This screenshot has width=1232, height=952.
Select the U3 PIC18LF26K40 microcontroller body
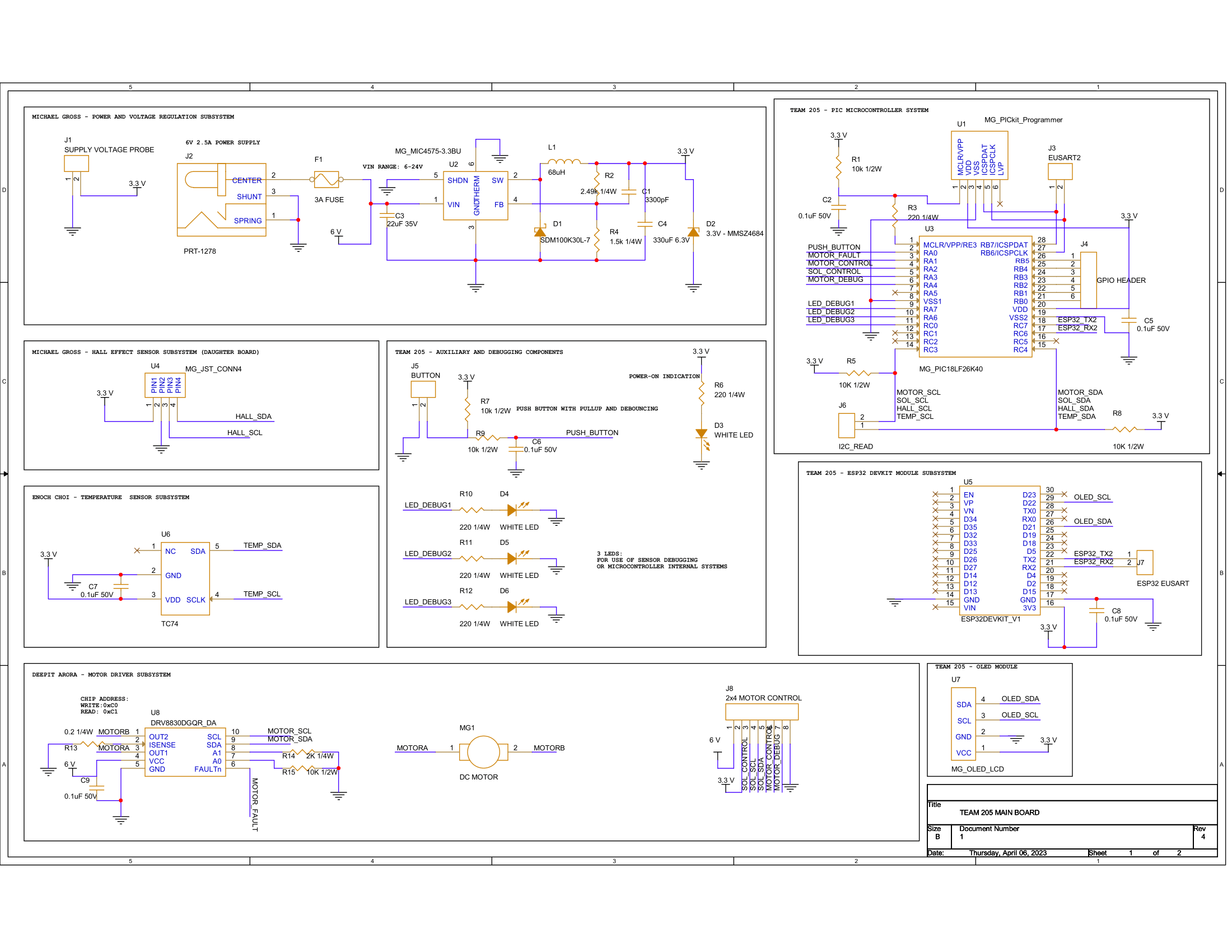coord(976,297)
